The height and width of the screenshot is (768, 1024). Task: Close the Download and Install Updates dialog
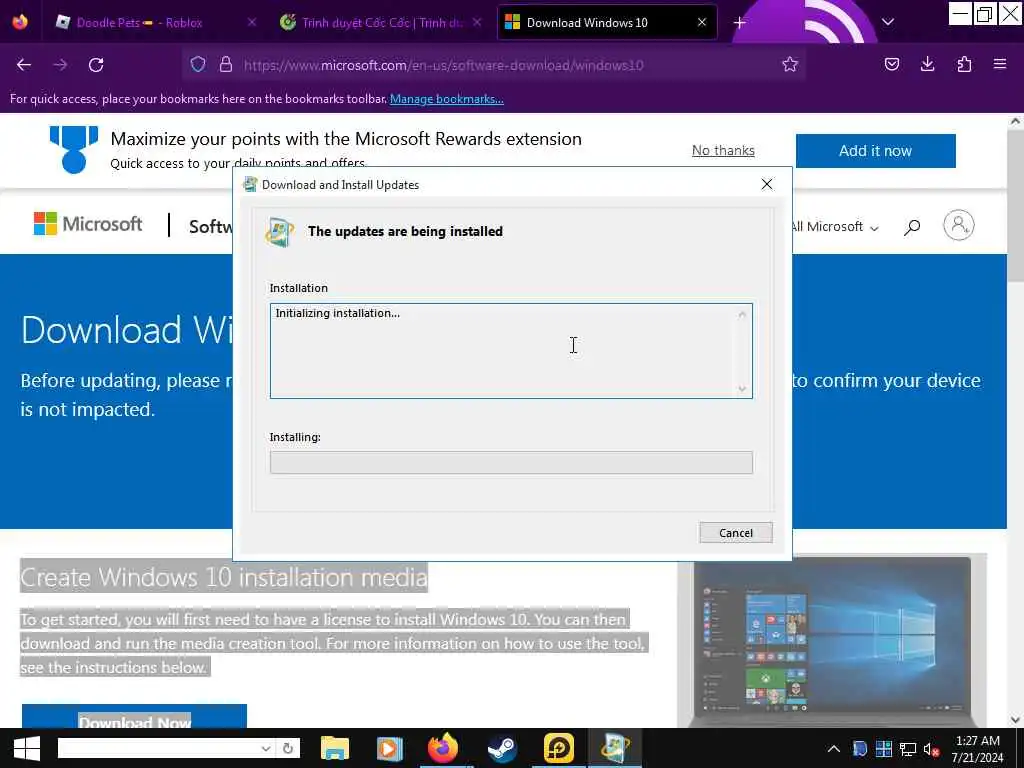point(767,185)
